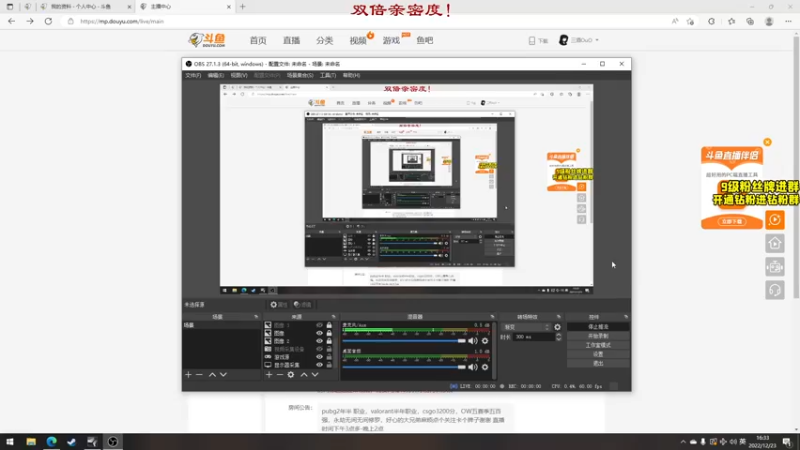Move source up with up arrow in 来源 panel

304,374
